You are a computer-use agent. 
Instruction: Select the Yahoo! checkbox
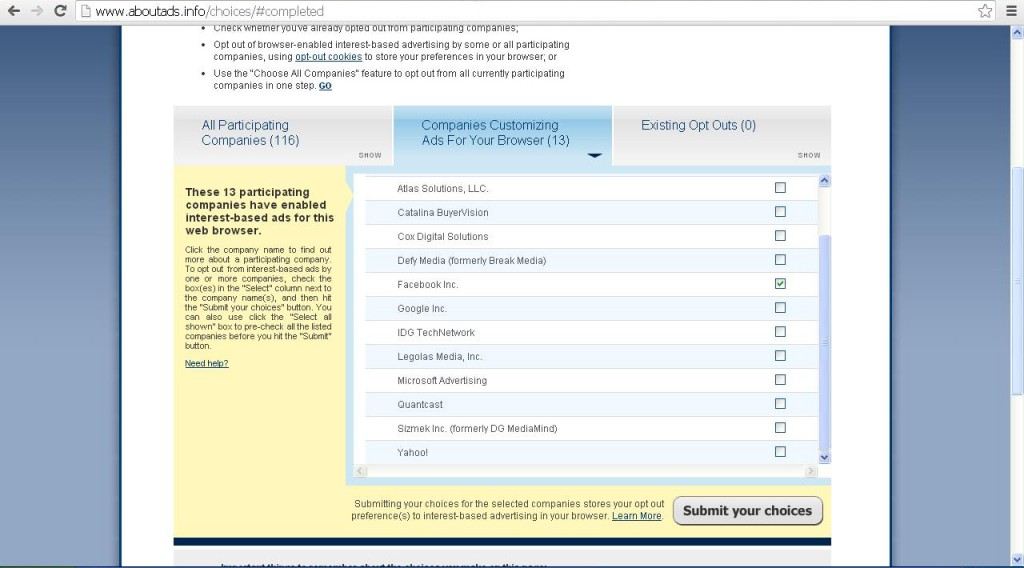tap(780, 452)
